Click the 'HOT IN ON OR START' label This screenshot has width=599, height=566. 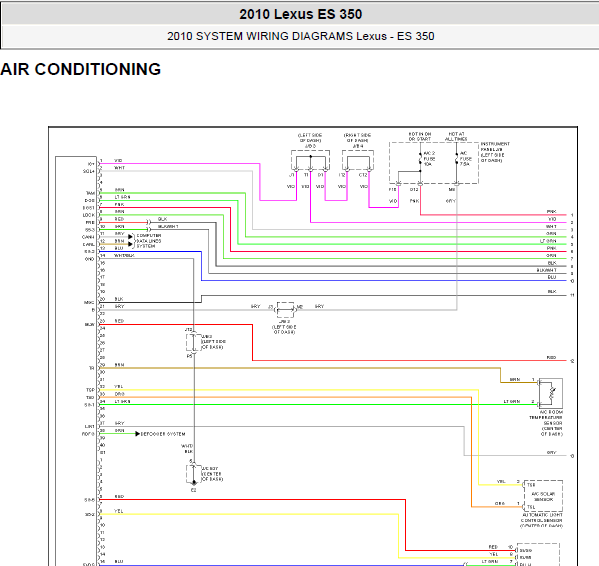pos(420,136)
